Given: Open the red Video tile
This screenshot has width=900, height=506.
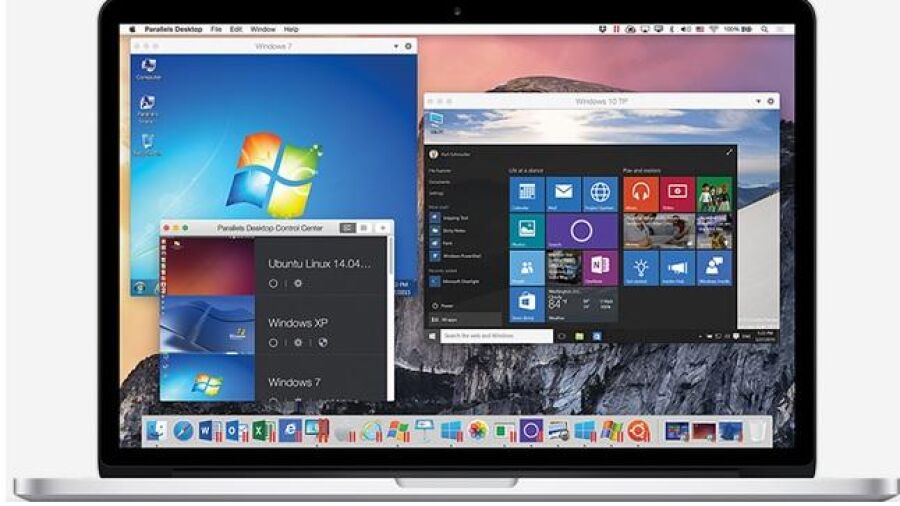Looking at the screenshot, I should coord(677,194).
